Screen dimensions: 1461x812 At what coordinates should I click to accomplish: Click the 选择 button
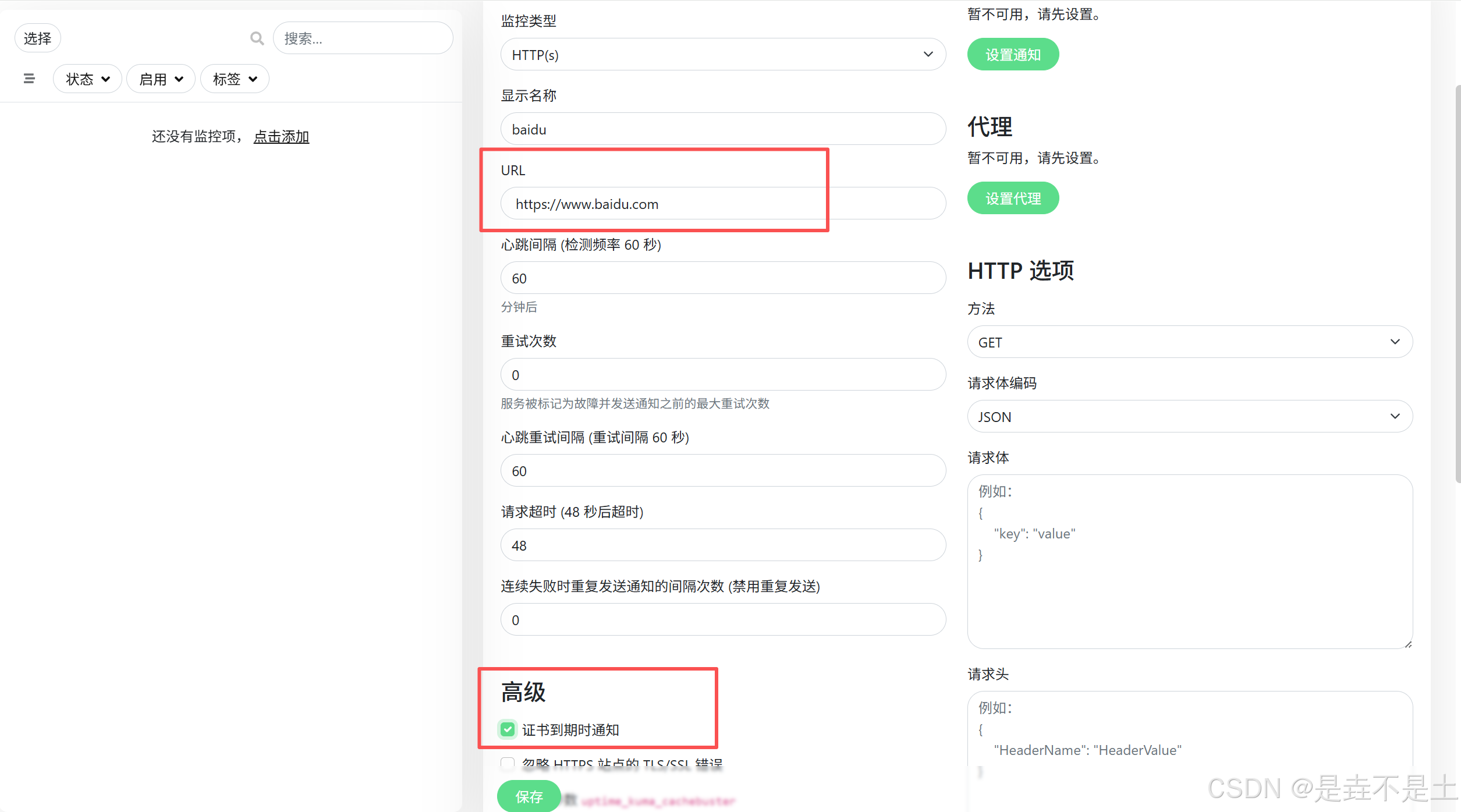tap(38, 38)
